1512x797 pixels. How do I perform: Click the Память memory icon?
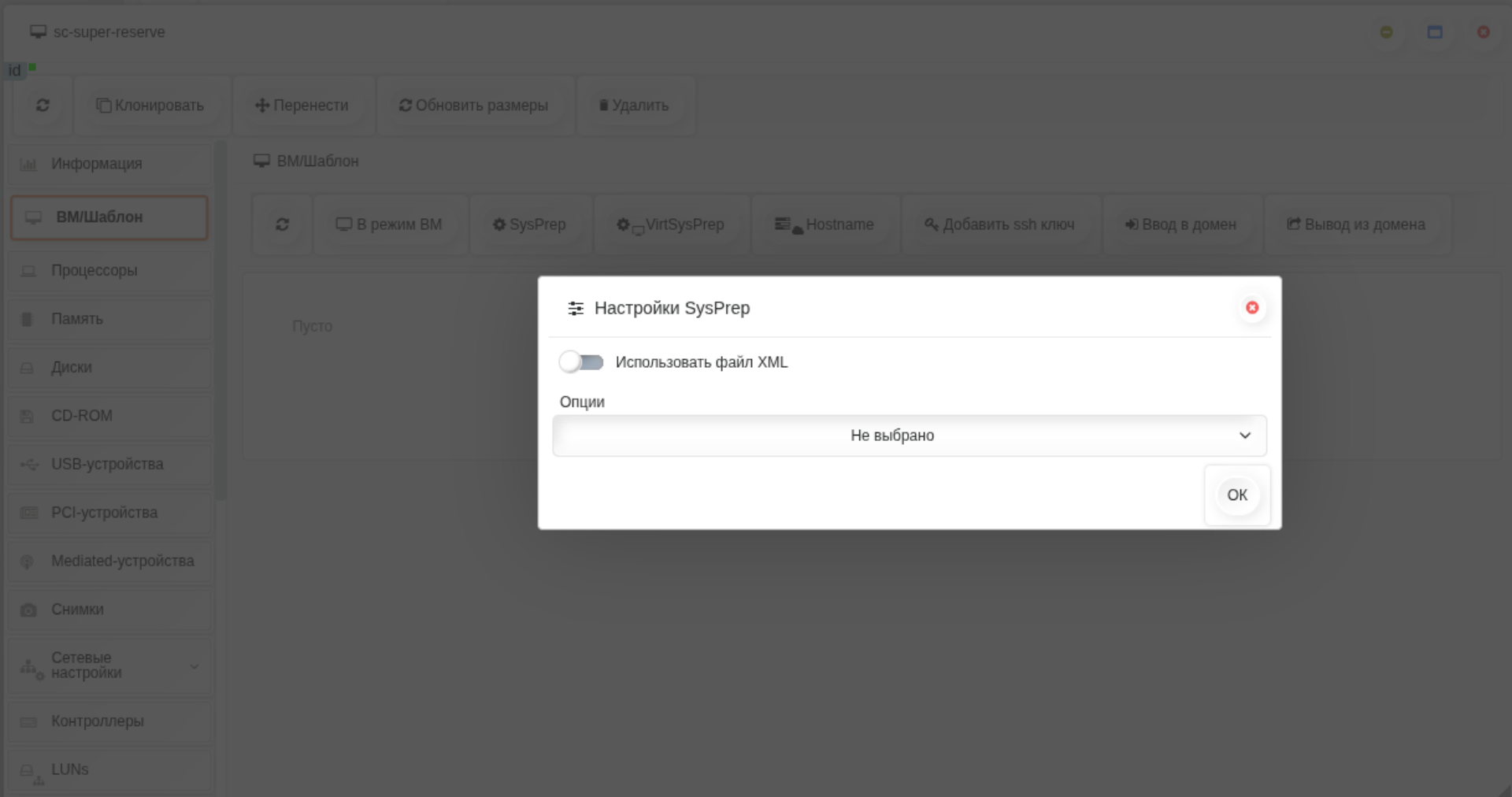click(x=27, y=320)
